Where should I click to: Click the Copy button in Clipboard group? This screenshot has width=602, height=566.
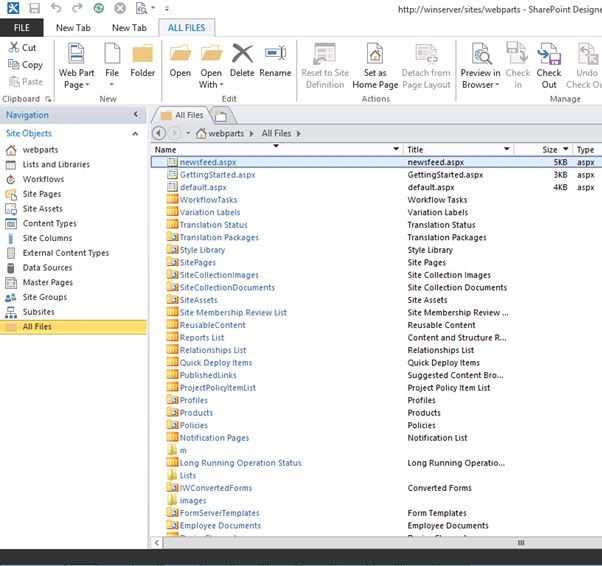pyautogui.click(x=25, y=65)
